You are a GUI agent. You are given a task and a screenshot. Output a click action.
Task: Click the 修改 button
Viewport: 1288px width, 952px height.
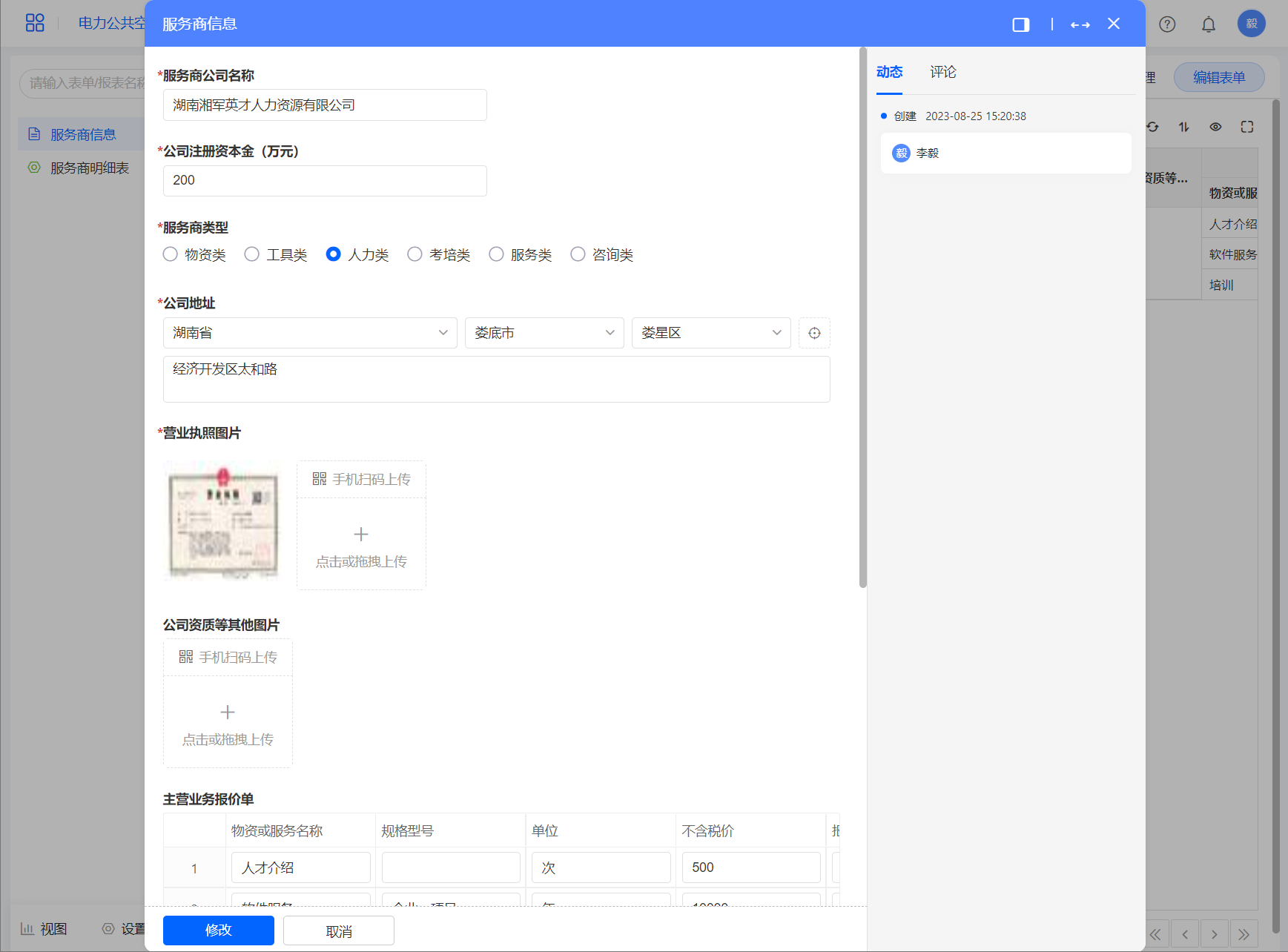pyautogui.click(x=218, y=930)
